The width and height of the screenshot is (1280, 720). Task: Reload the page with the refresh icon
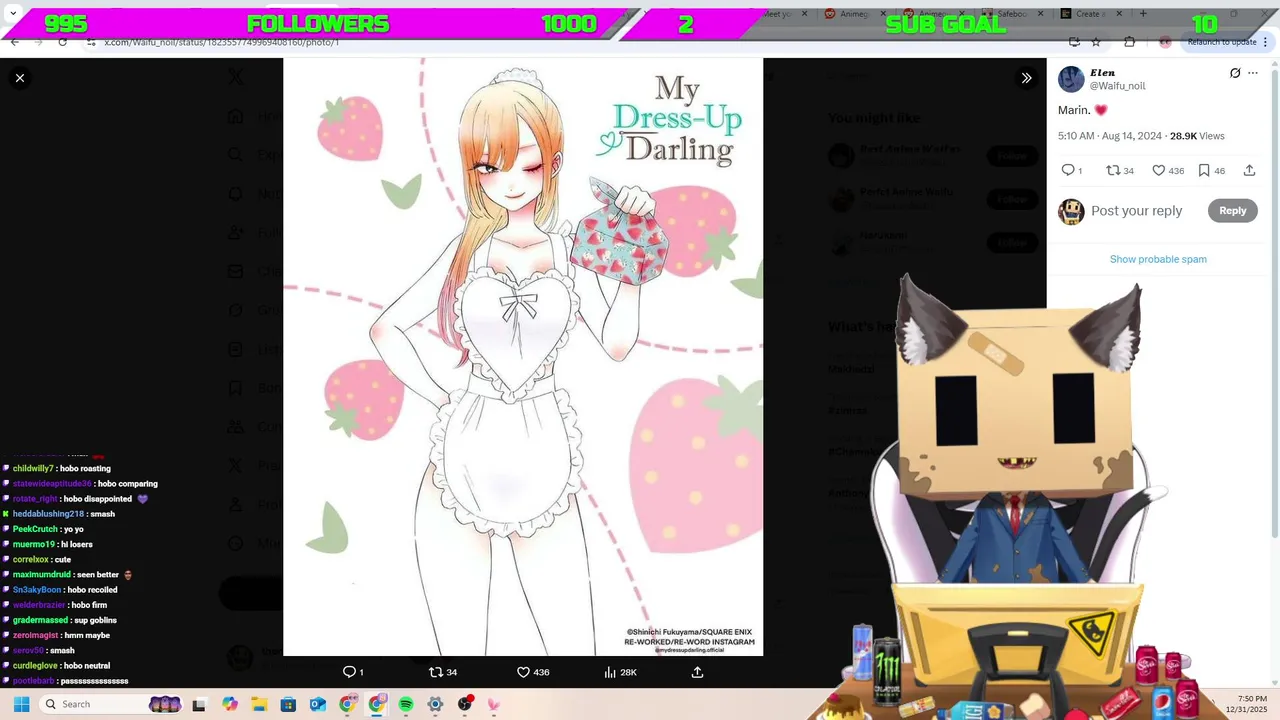click(x=63, y=42)
